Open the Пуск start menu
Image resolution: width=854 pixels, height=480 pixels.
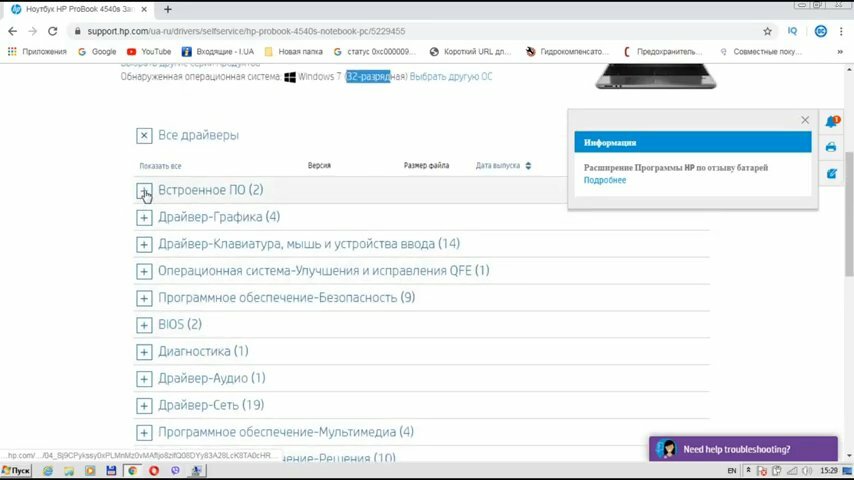pos(16,470)
